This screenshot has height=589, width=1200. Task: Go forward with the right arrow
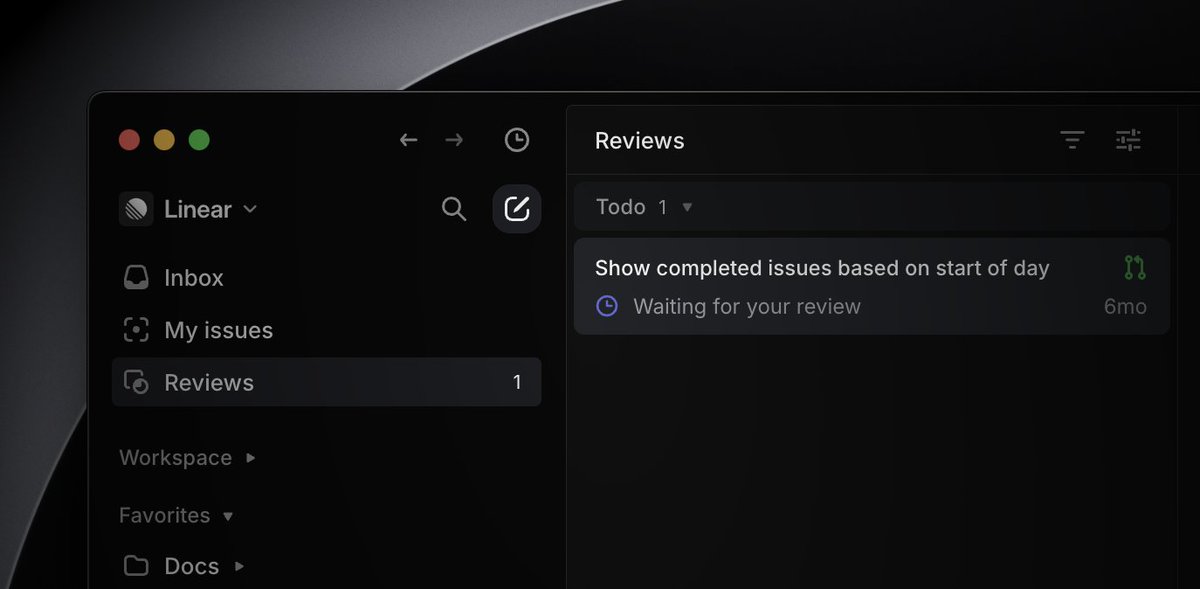(x=454, y=140)
